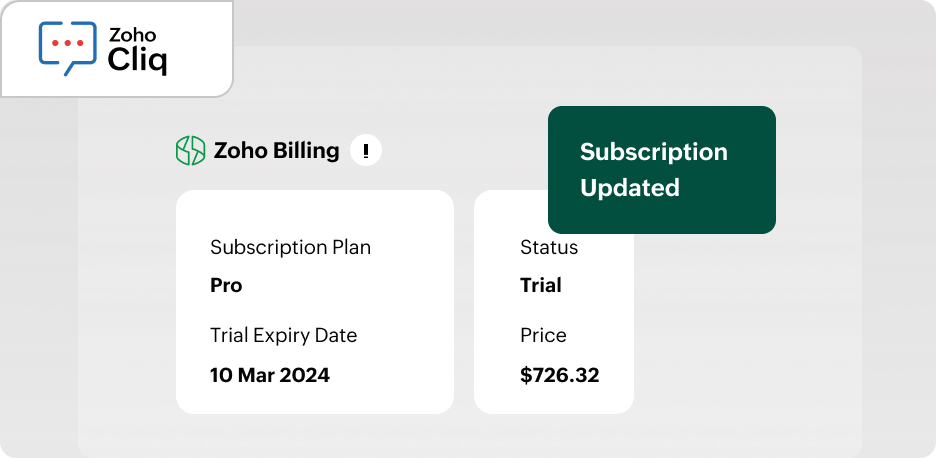This screenshot has width=936, height=458.
Task: Click the exclamation info icon beside Zoho Billing
Action: (x=366, y=151)
